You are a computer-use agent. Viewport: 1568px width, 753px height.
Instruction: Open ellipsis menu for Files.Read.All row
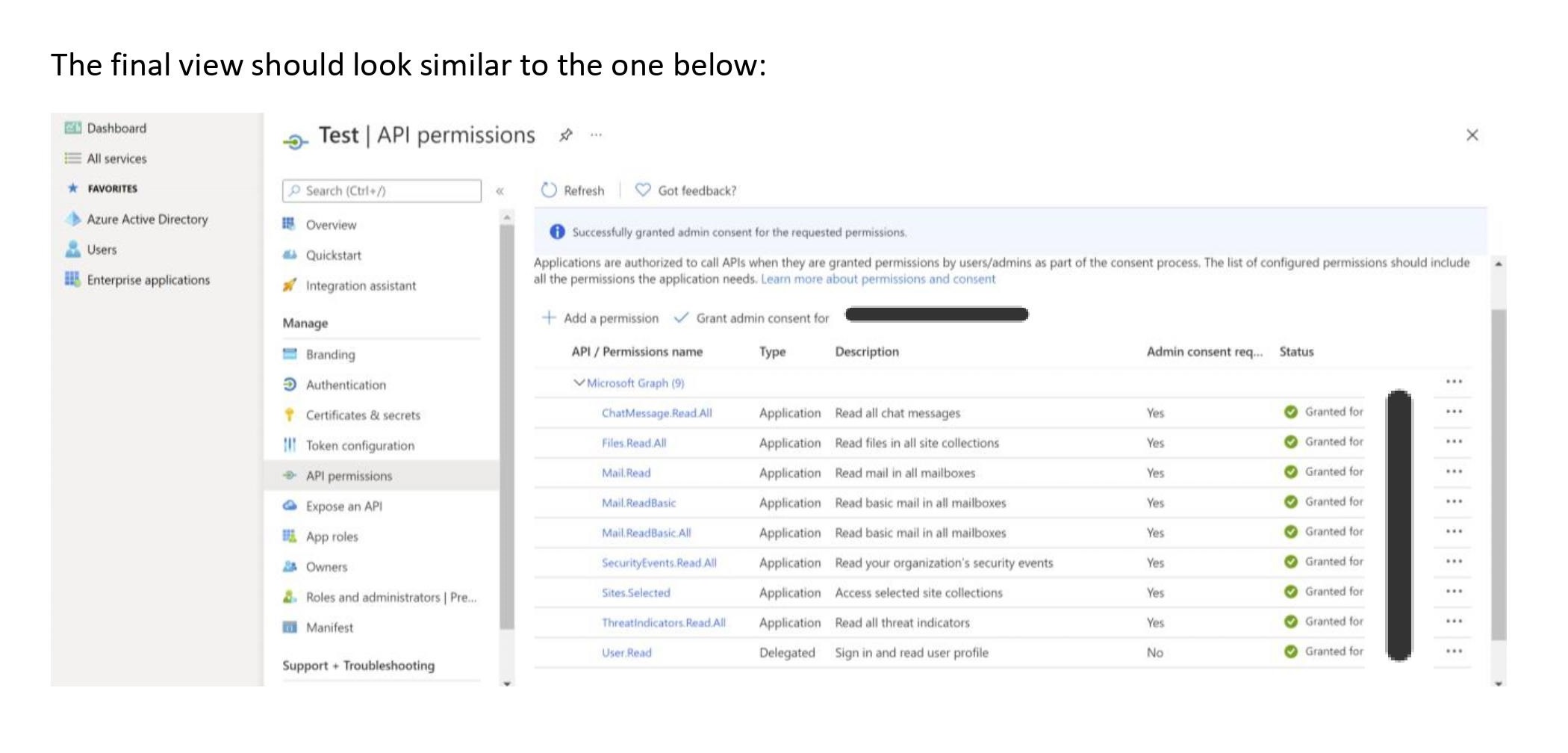[1453, 441]
